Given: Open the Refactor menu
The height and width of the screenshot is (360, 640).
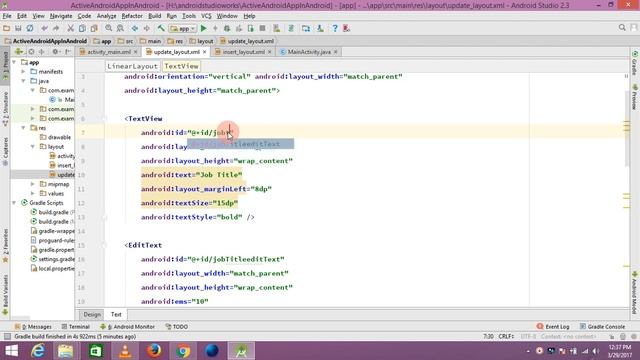Looking at the screenshot, I should (132, 16).
